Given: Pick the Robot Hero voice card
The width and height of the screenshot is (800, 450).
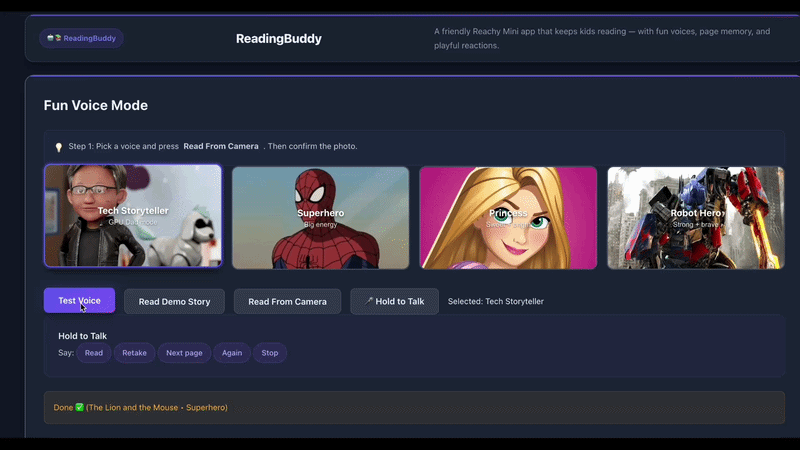Looking at the screenshot, I should pyautogui.click(x=696, y=218).
